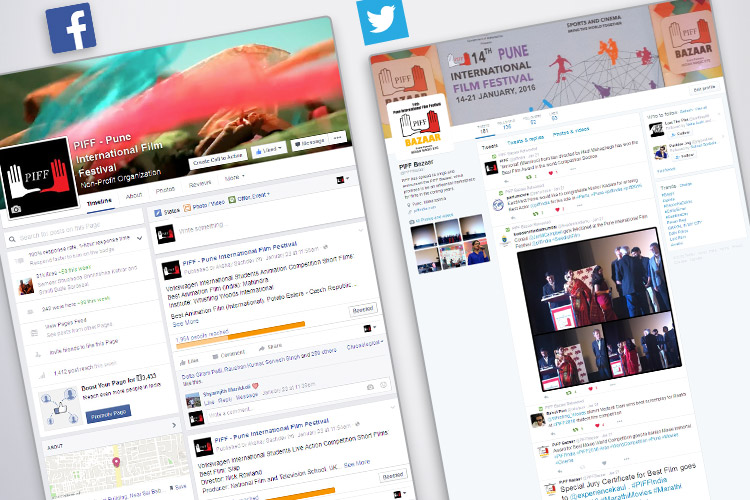Click the Tweets count 181 stat
The width and height of the screenshot is (750, 500).
484,129
